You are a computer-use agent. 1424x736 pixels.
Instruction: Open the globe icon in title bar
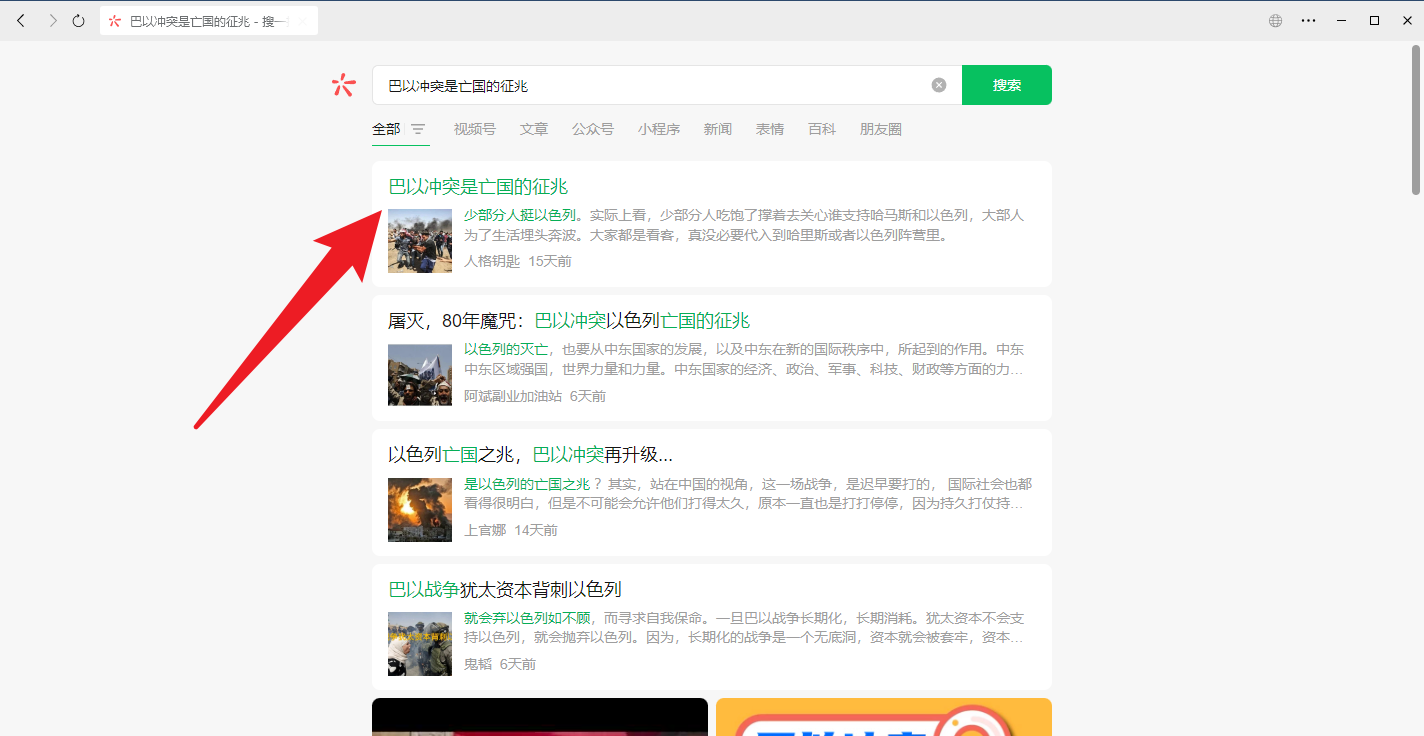[x=1275, y=20]
